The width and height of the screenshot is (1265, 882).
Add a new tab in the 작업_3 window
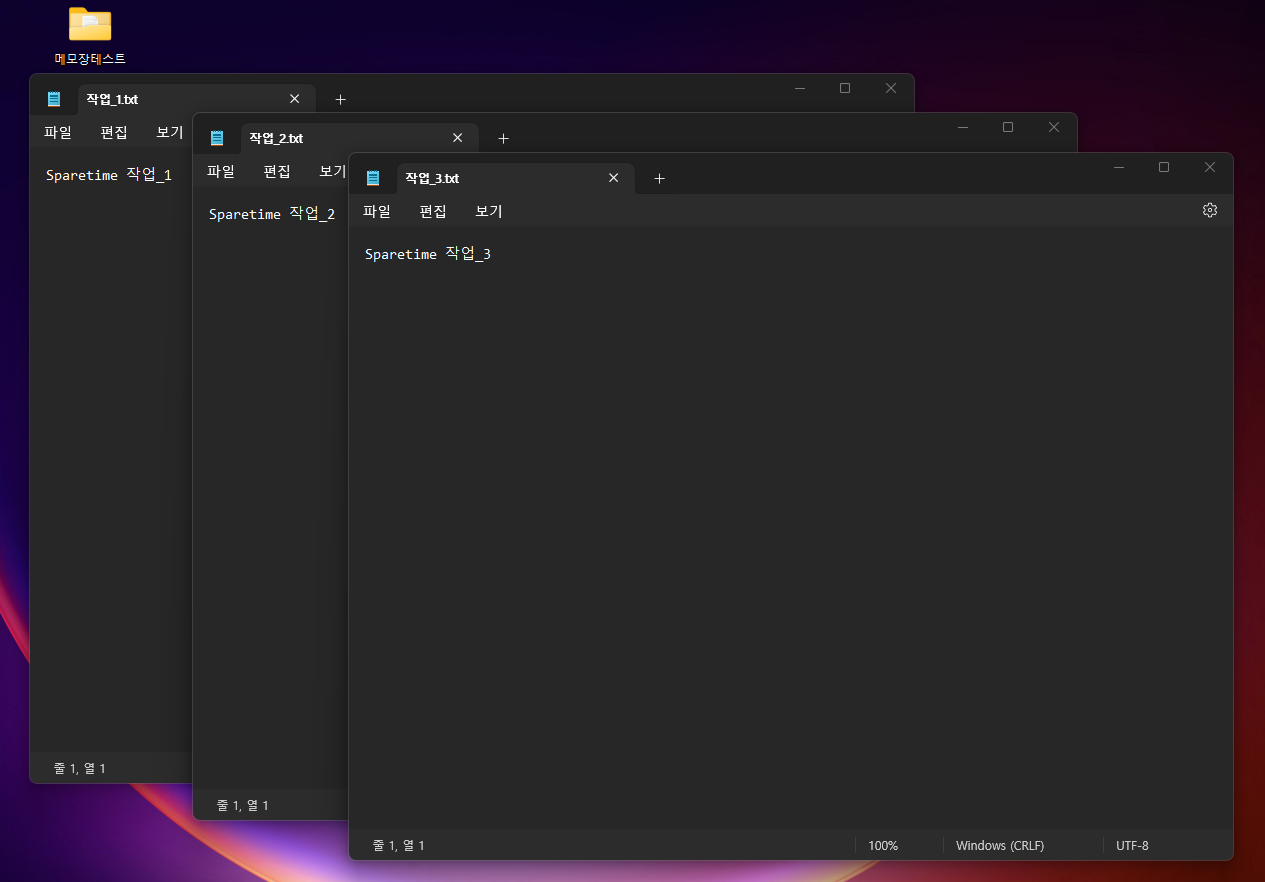tap(659, 178)
